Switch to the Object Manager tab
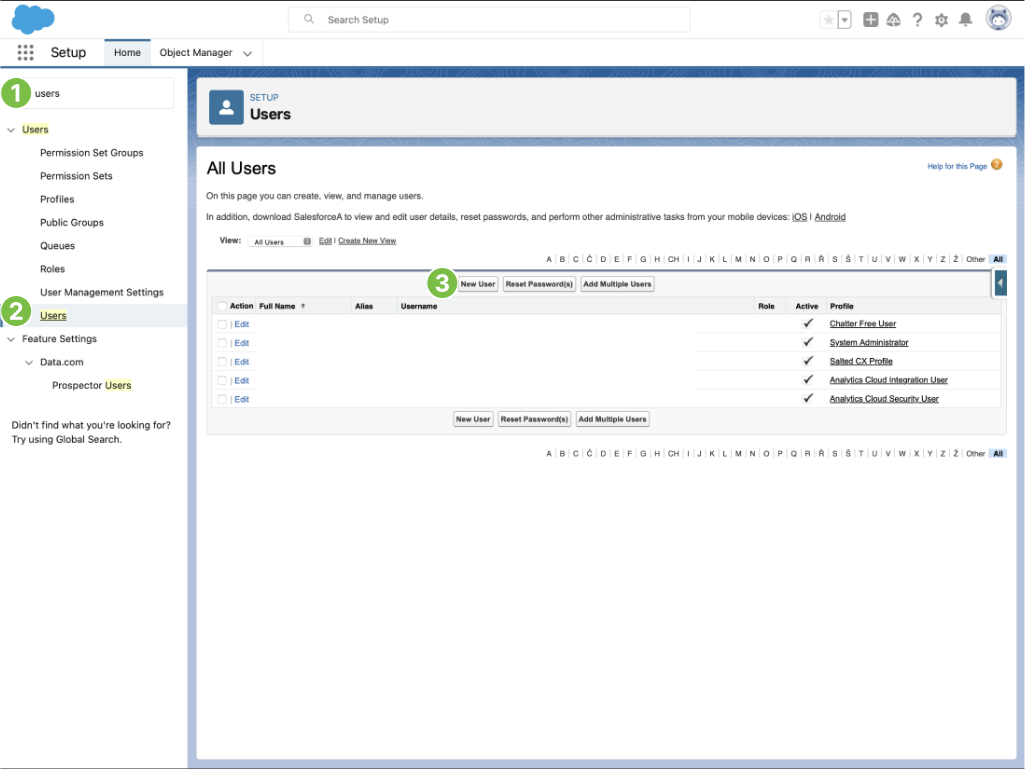The height and width of the screenshot is (769, 1025). [196, 53]
